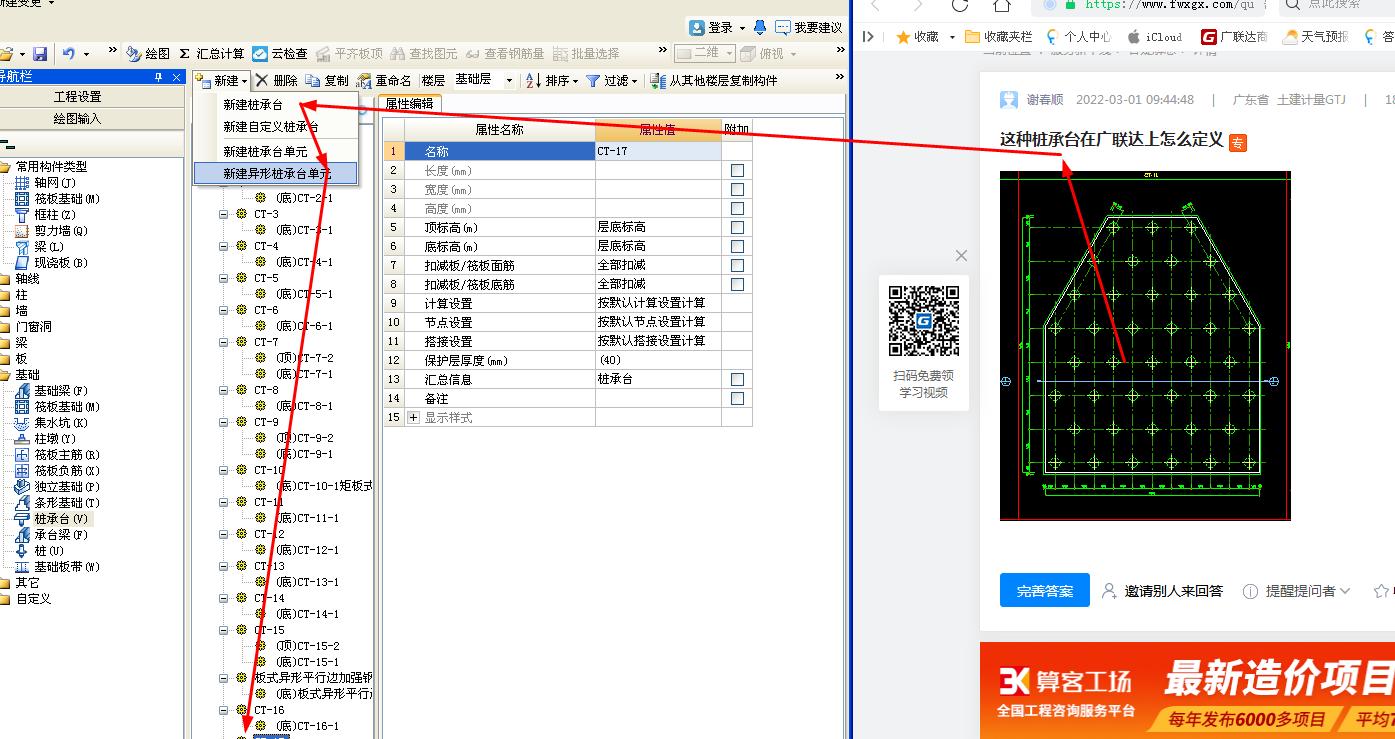Click the 重命名 rename button
The image size is (1395, 739).
pos(385,81)
